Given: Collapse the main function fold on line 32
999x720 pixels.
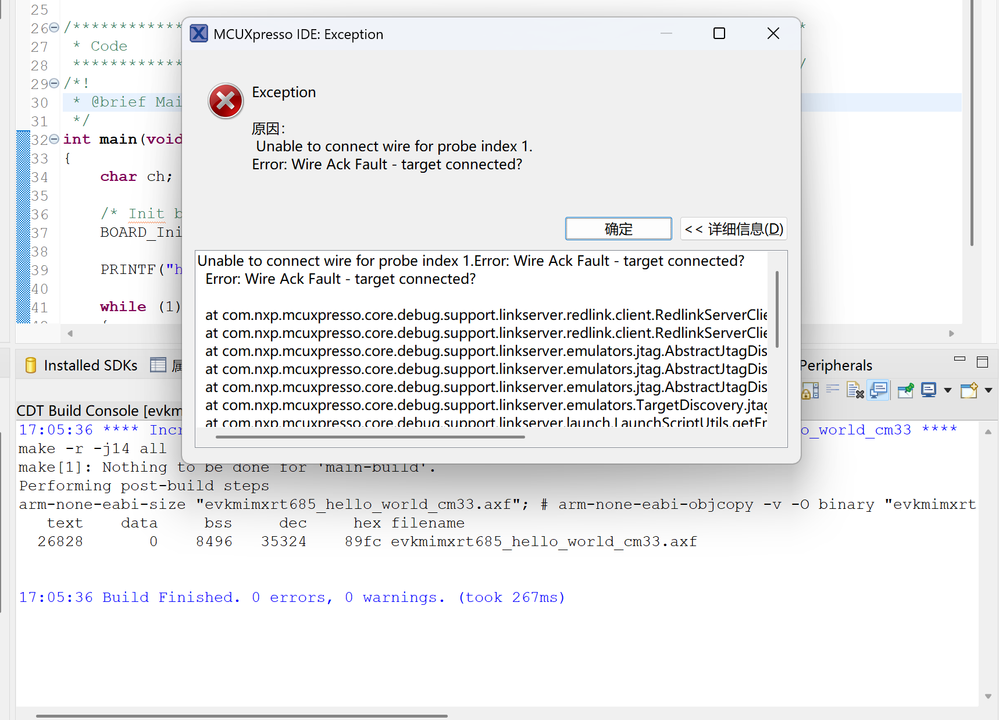Looking at the screenshot, I should click(55, 139).
